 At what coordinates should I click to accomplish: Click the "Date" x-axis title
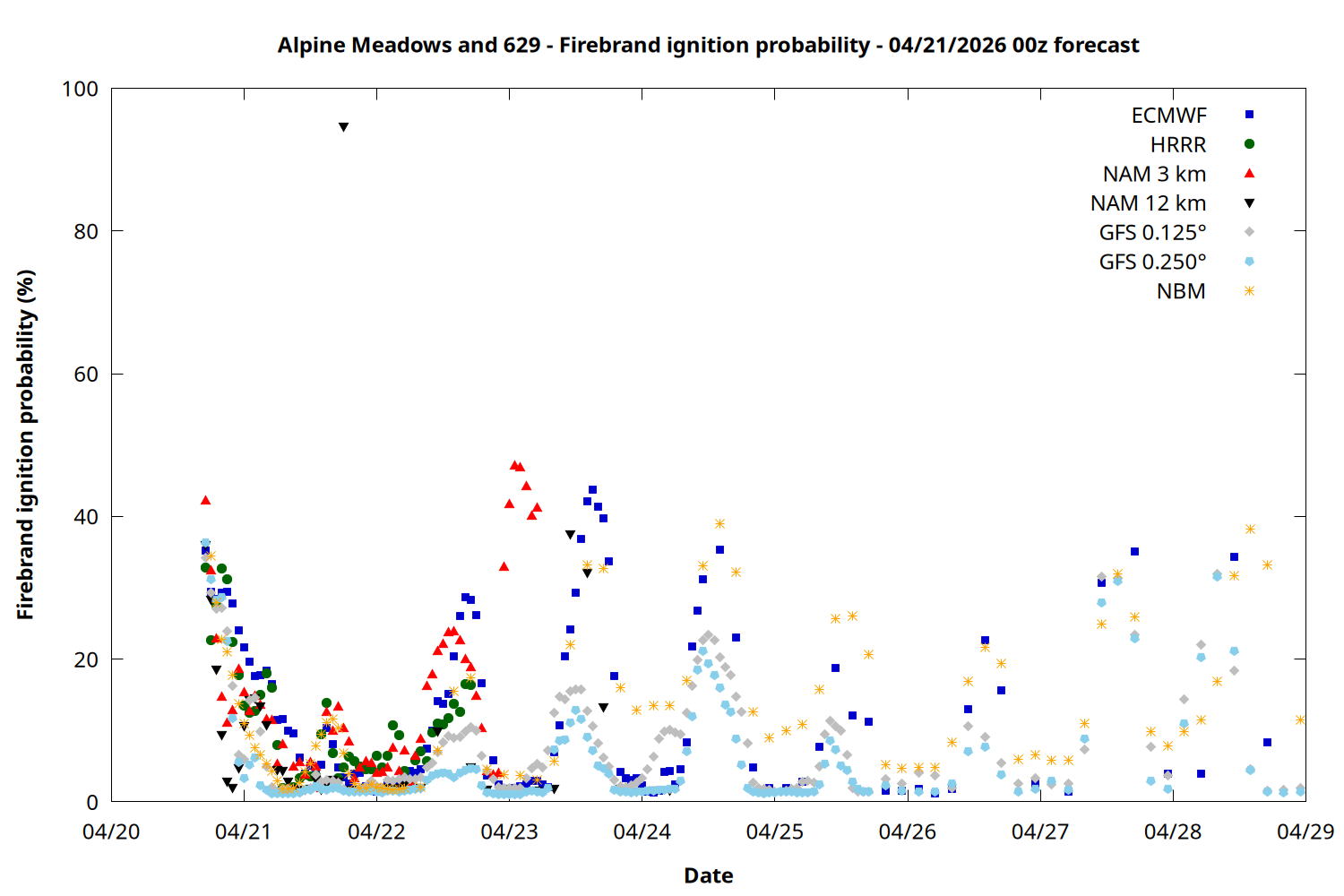708,875
